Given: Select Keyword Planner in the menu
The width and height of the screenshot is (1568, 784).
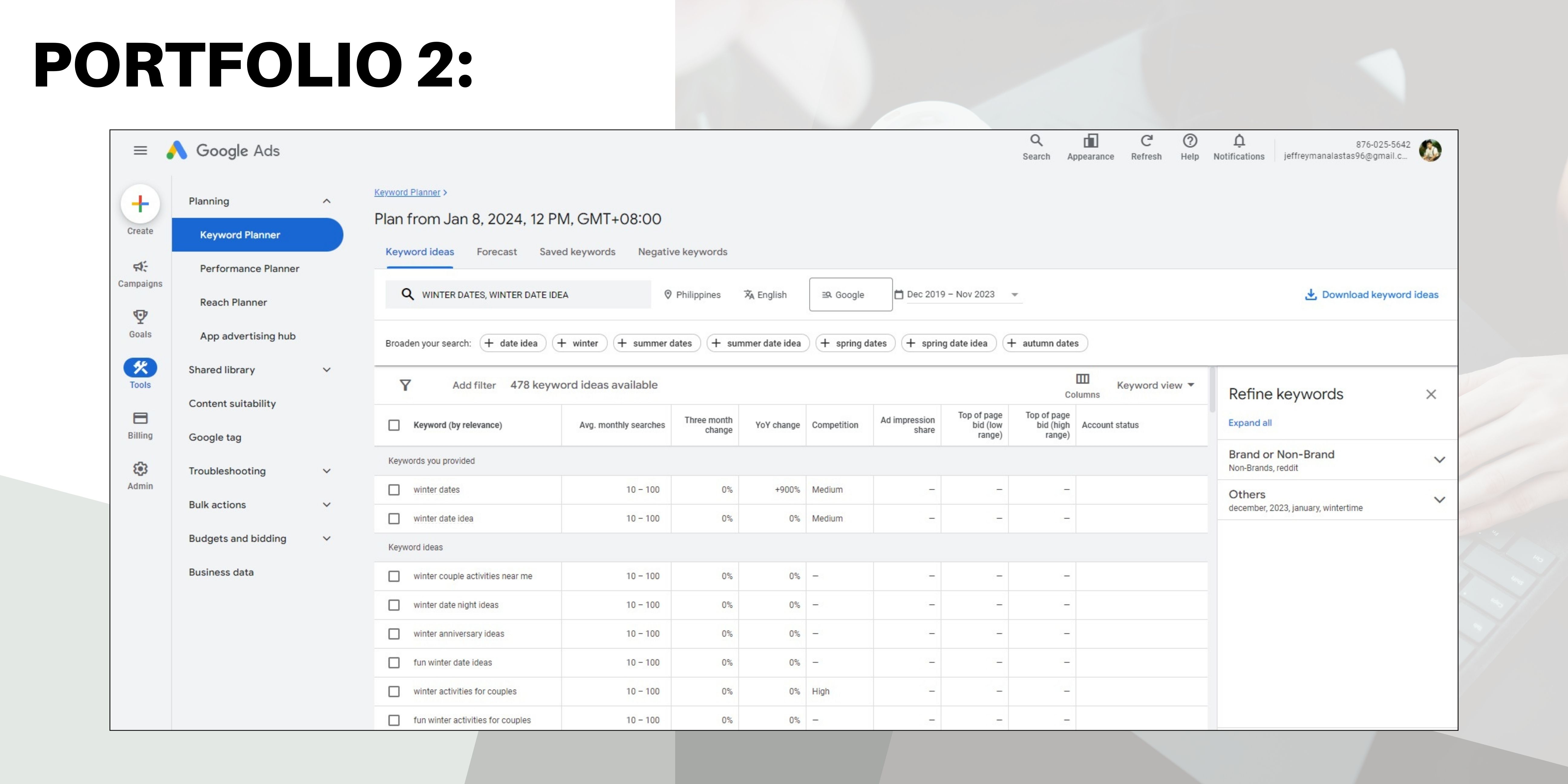Looking at the screenshot, I should 257,235.
